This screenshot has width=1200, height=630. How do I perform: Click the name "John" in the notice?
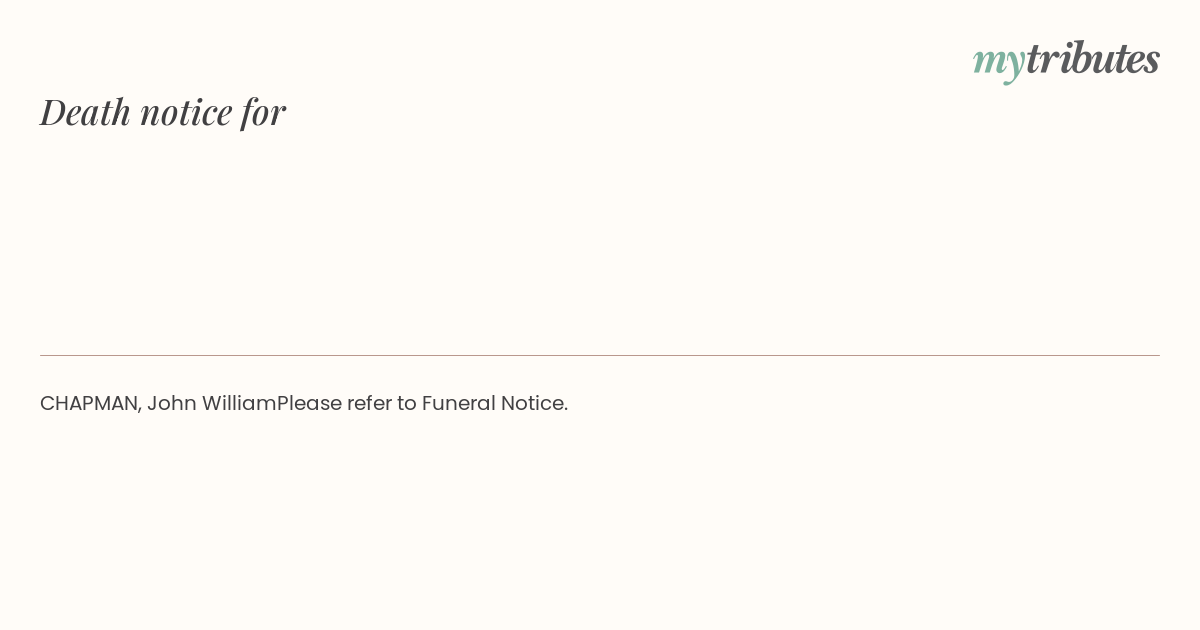click(172, 403)
